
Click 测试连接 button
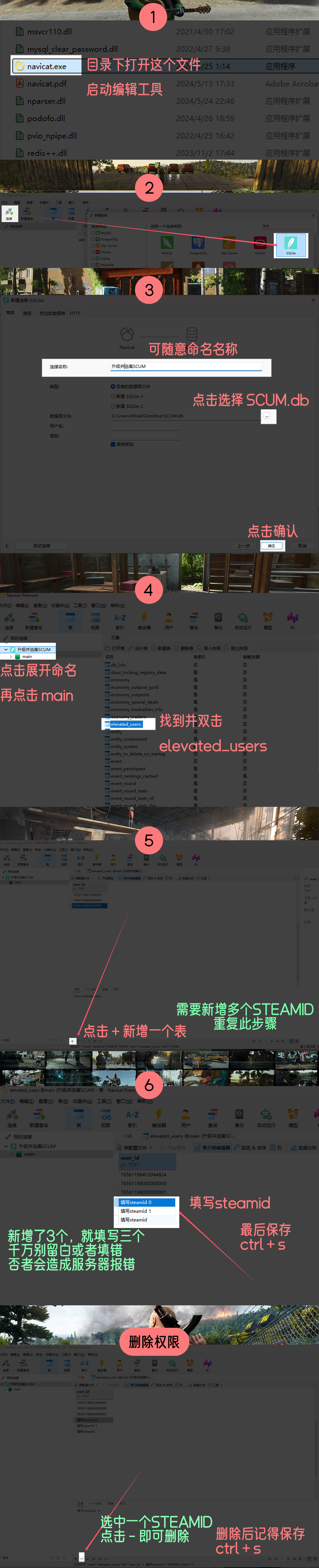(x=41, y=546)
